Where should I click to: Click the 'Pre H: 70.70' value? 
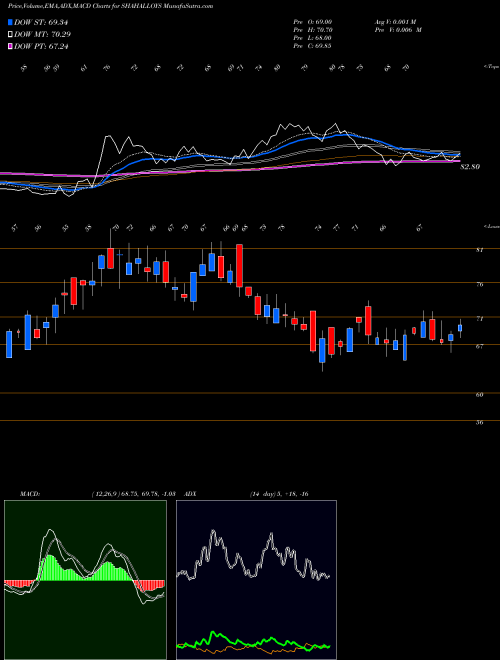[312, 30]
